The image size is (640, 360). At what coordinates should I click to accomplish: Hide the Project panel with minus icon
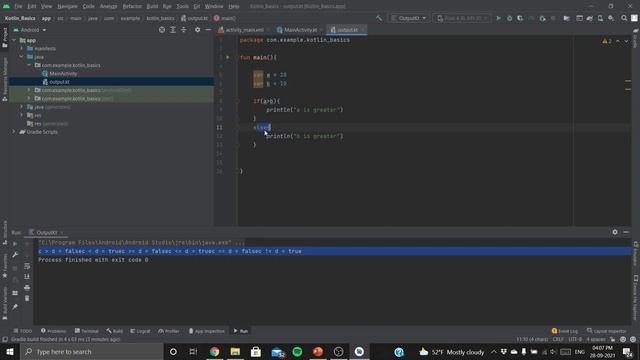[208, 30]
